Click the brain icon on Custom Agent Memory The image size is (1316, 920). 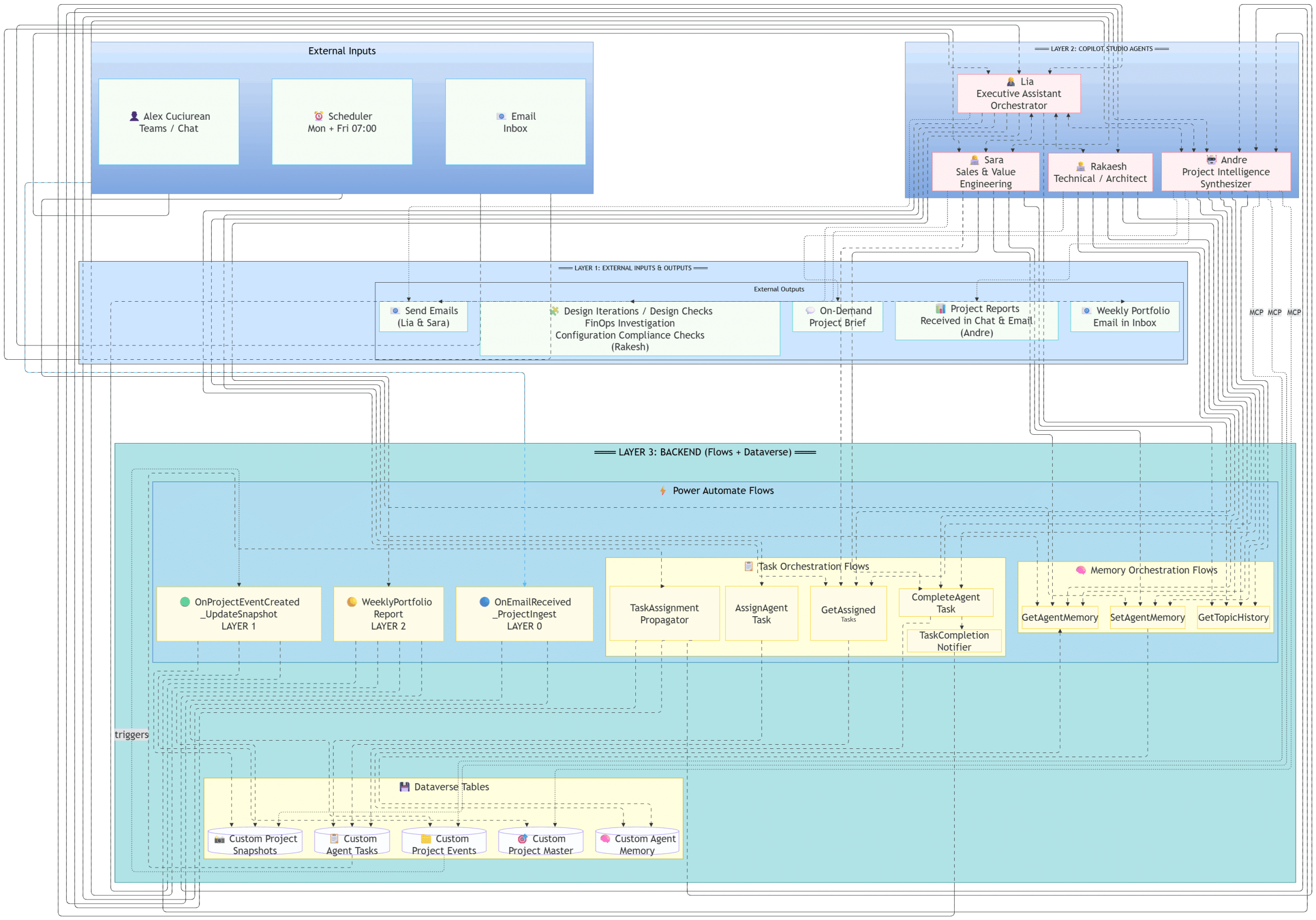(x=605, y=839)
